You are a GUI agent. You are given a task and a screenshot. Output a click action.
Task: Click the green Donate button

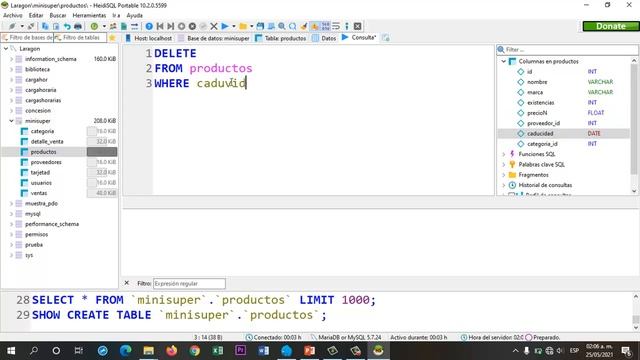pyautogui.click(x=611, y=26)
